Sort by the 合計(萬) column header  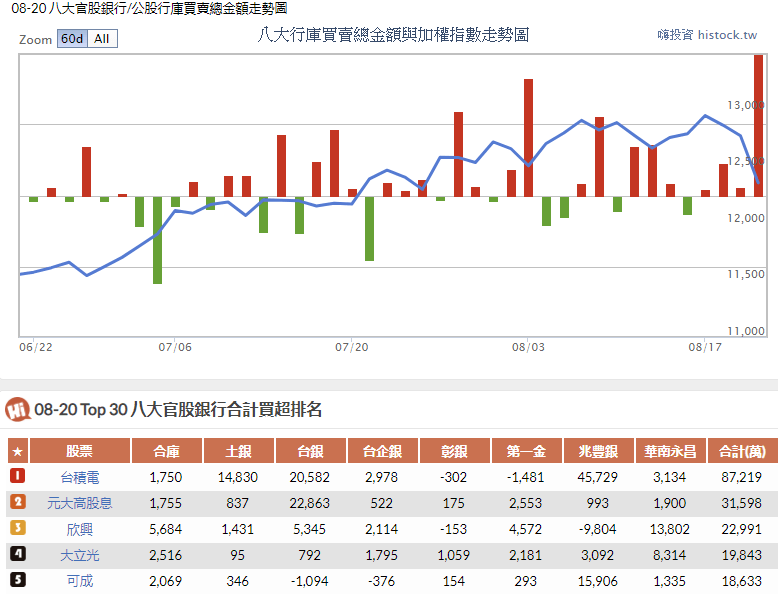point(743,451)
